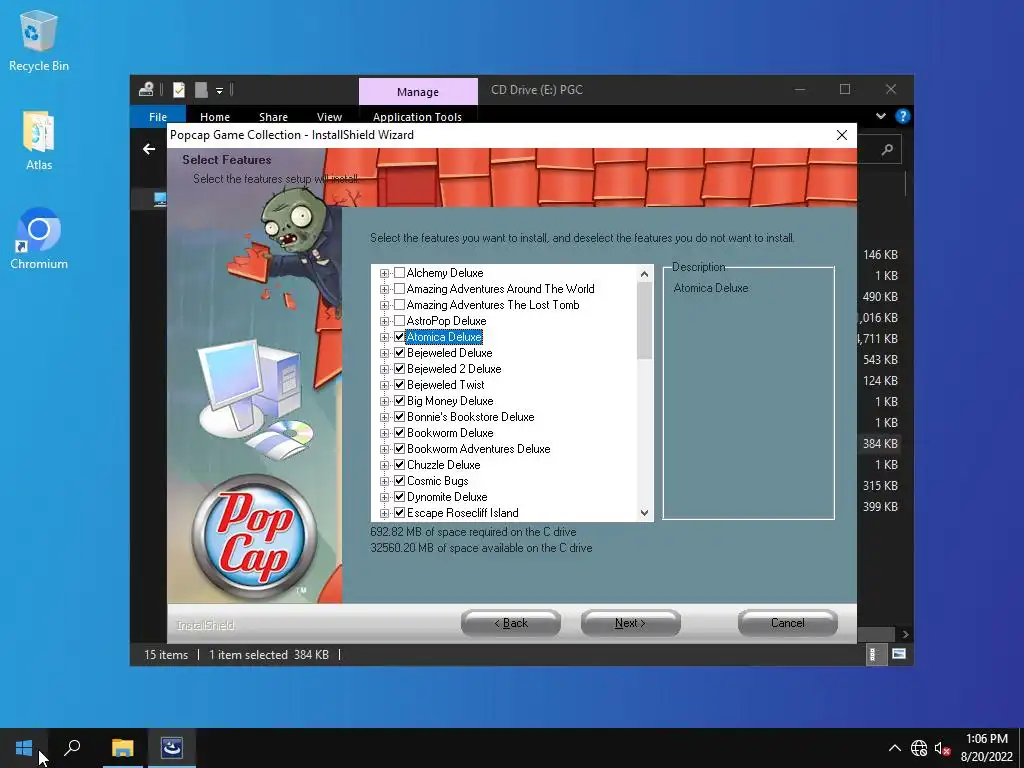This screenshot has width=1024, height=768.
Task: Check Amazing Adventures The Lost Tomb
Action: [x=400, y=304]
